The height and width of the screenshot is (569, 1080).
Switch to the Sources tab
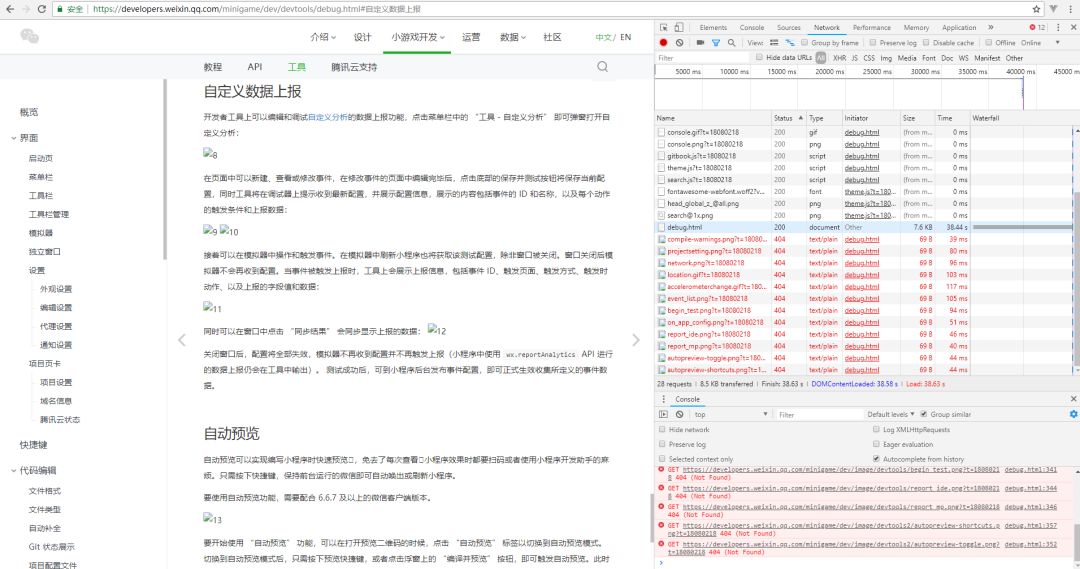click(789, 28)
